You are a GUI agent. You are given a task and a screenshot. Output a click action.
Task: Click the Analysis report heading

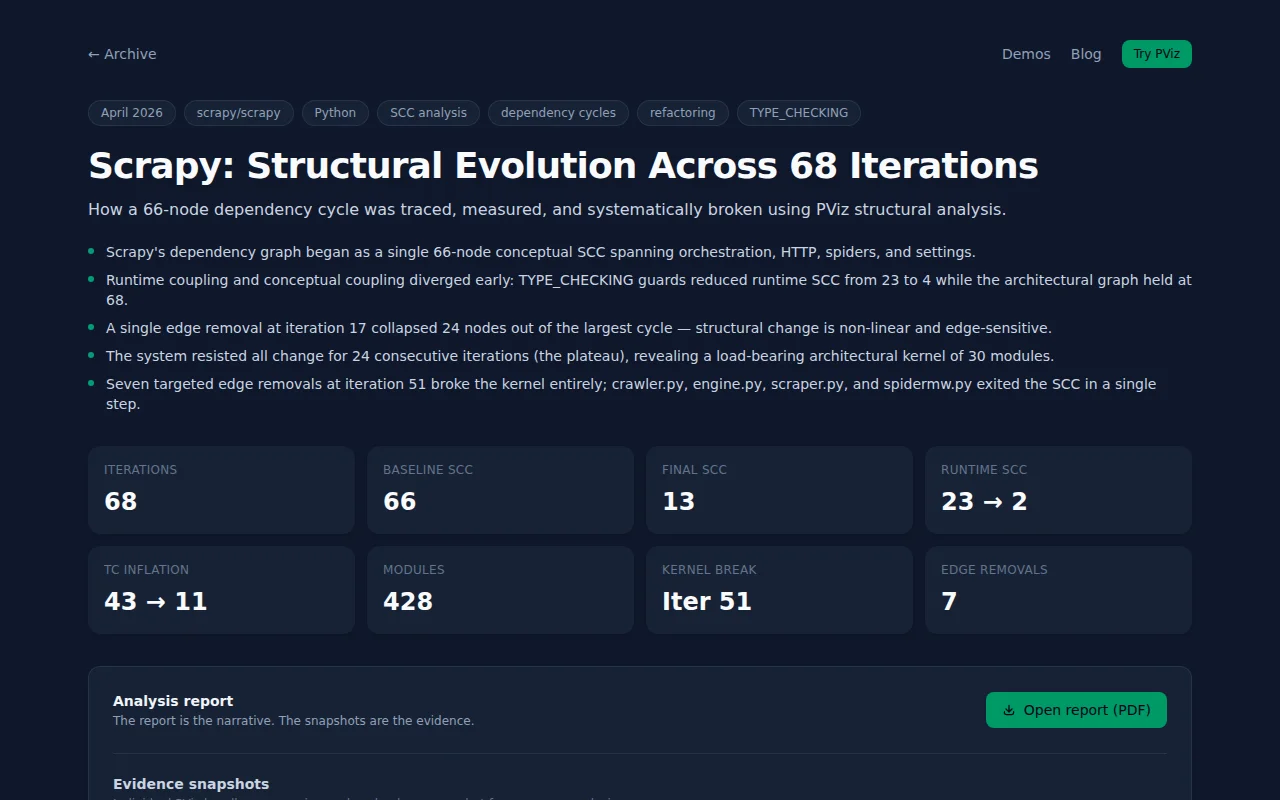point(173,701)
